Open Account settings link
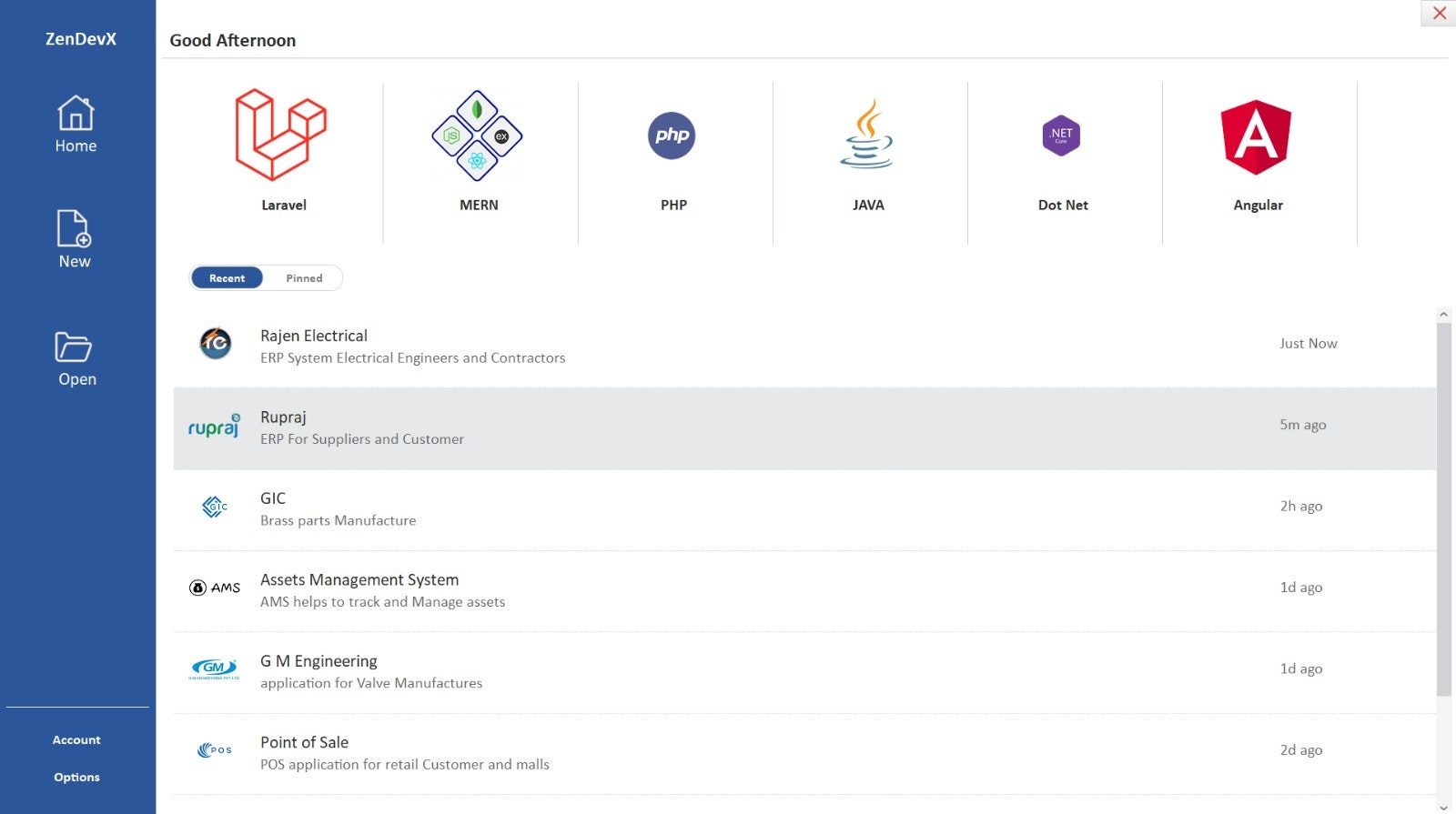This screenshot has width=1456, height=814. pyautogui.click(x=76, y=740)
